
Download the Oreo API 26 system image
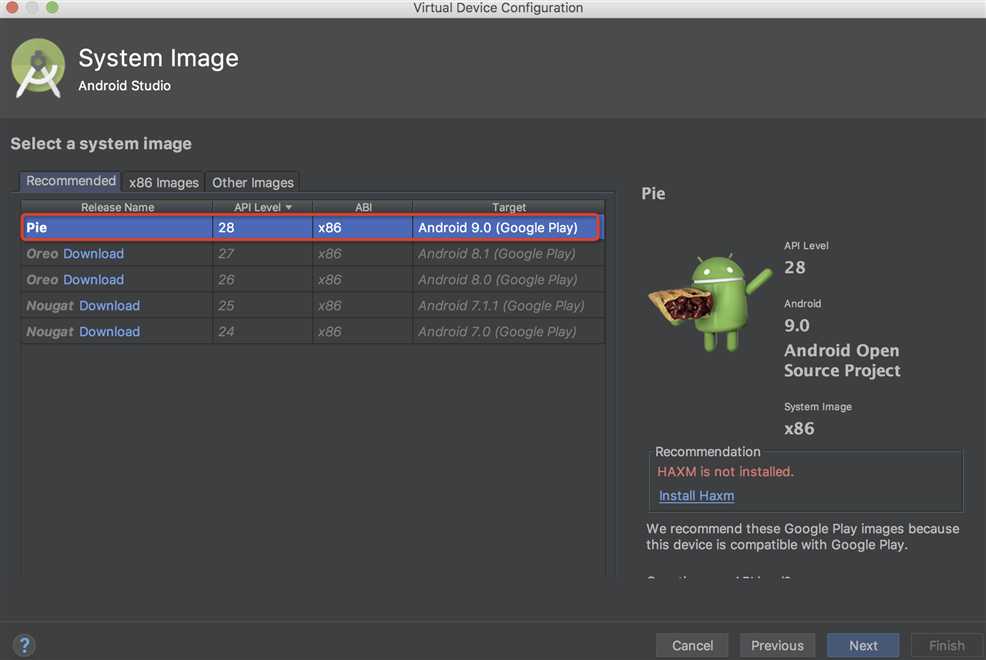tap(93, 280)
